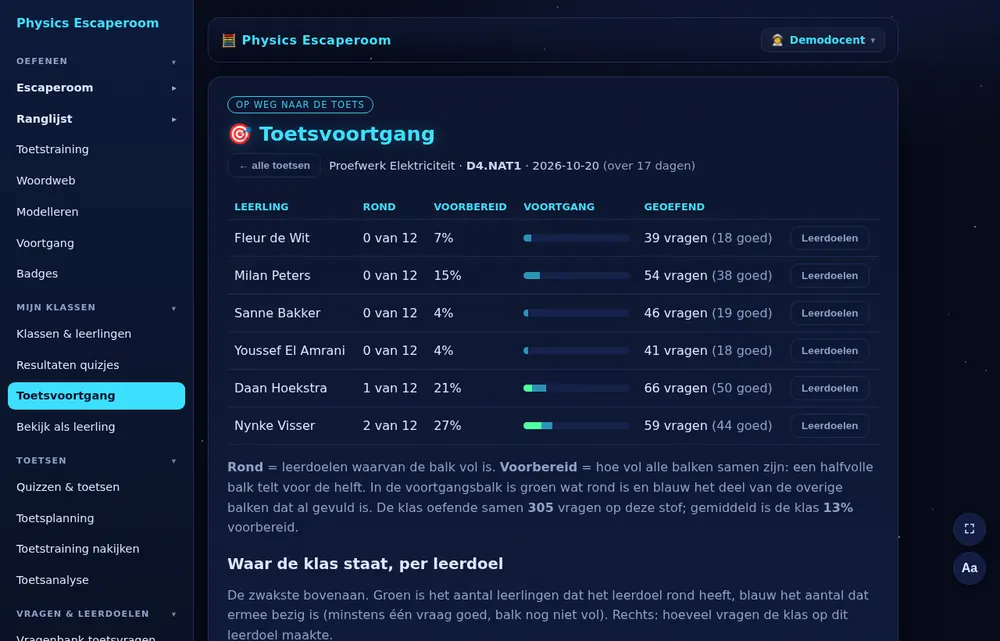
Task: Open Leerdoelen for Youssef El Amrani
Action: (x=829, y=351)
